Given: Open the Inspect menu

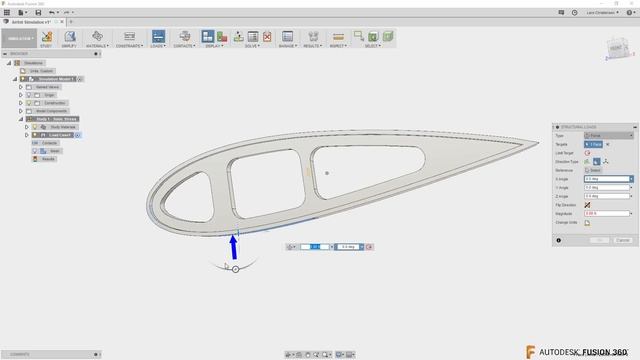Looking at the screenshot, I should 338,46.
